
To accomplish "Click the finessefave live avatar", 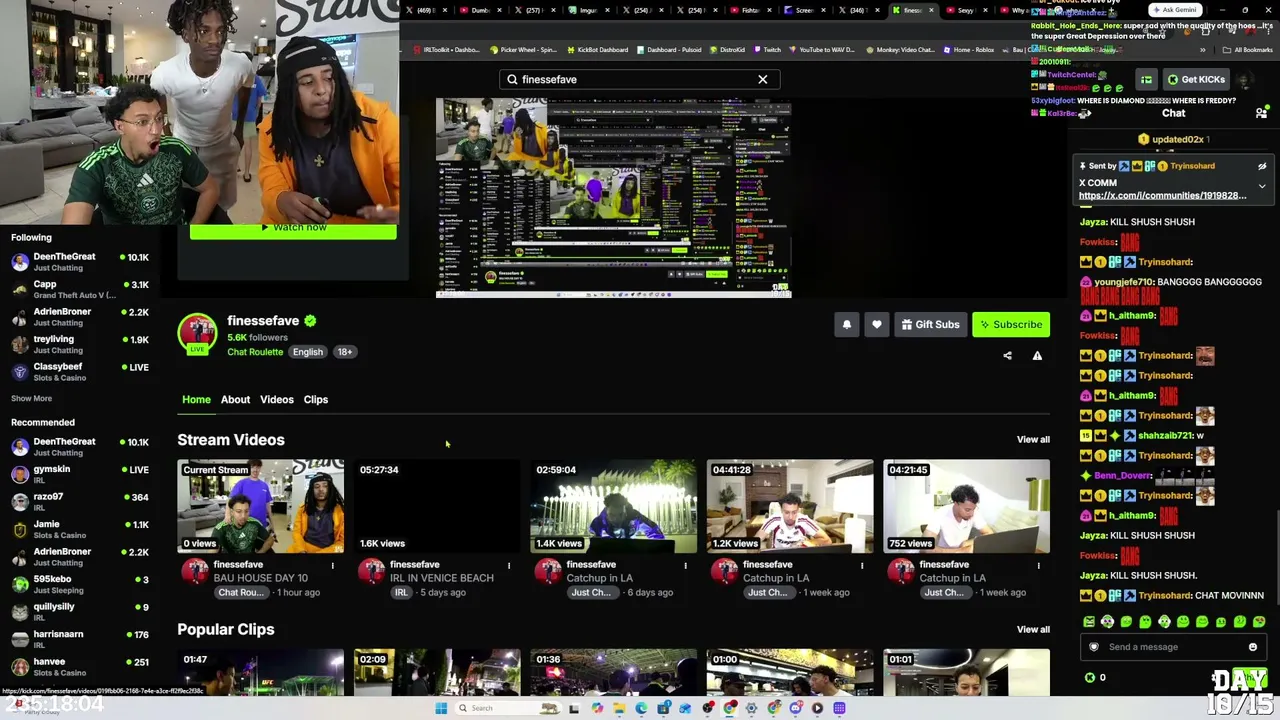I will (x=197, y=334).
